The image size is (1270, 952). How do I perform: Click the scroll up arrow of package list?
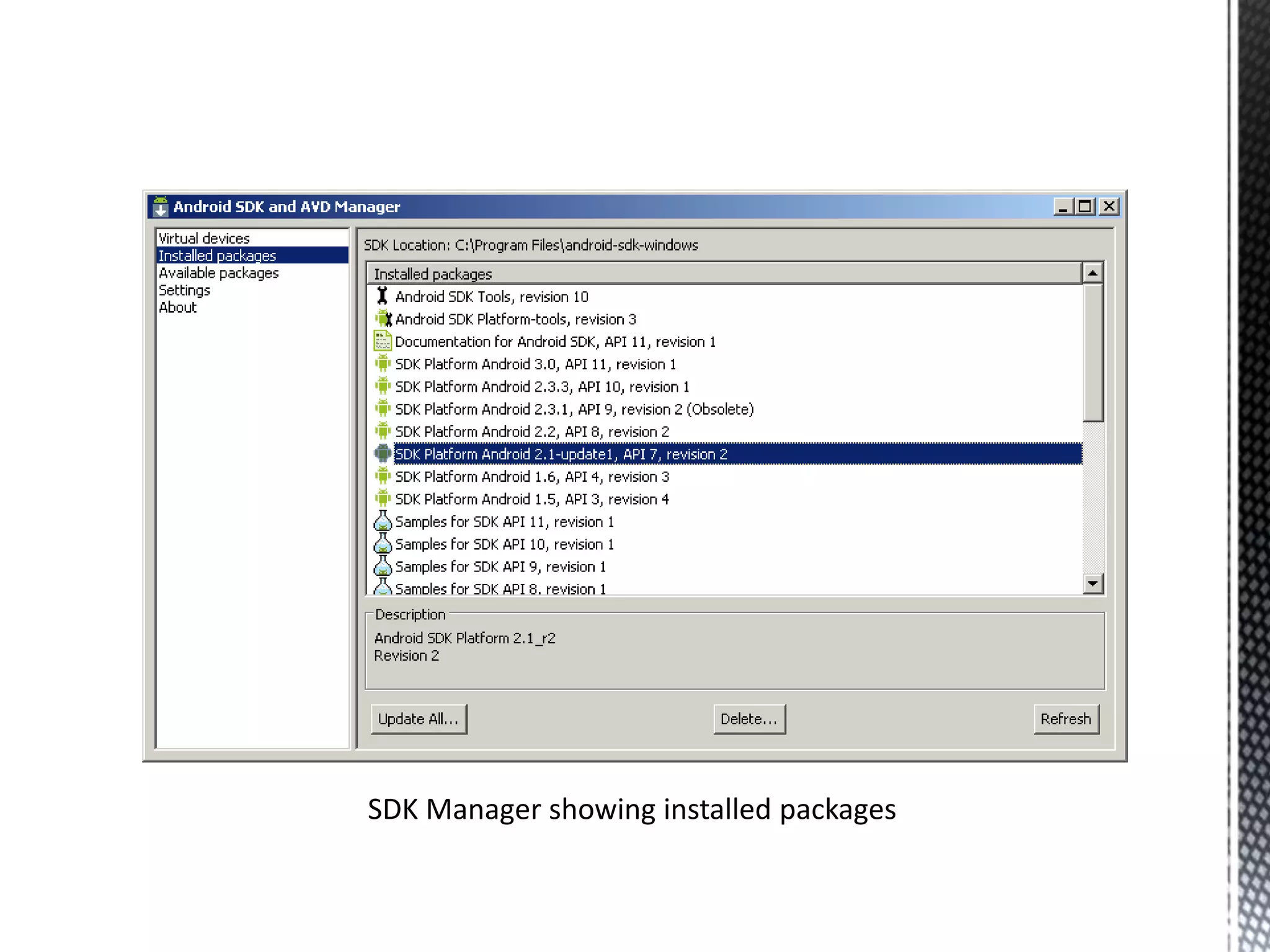tap(1093, 273)
